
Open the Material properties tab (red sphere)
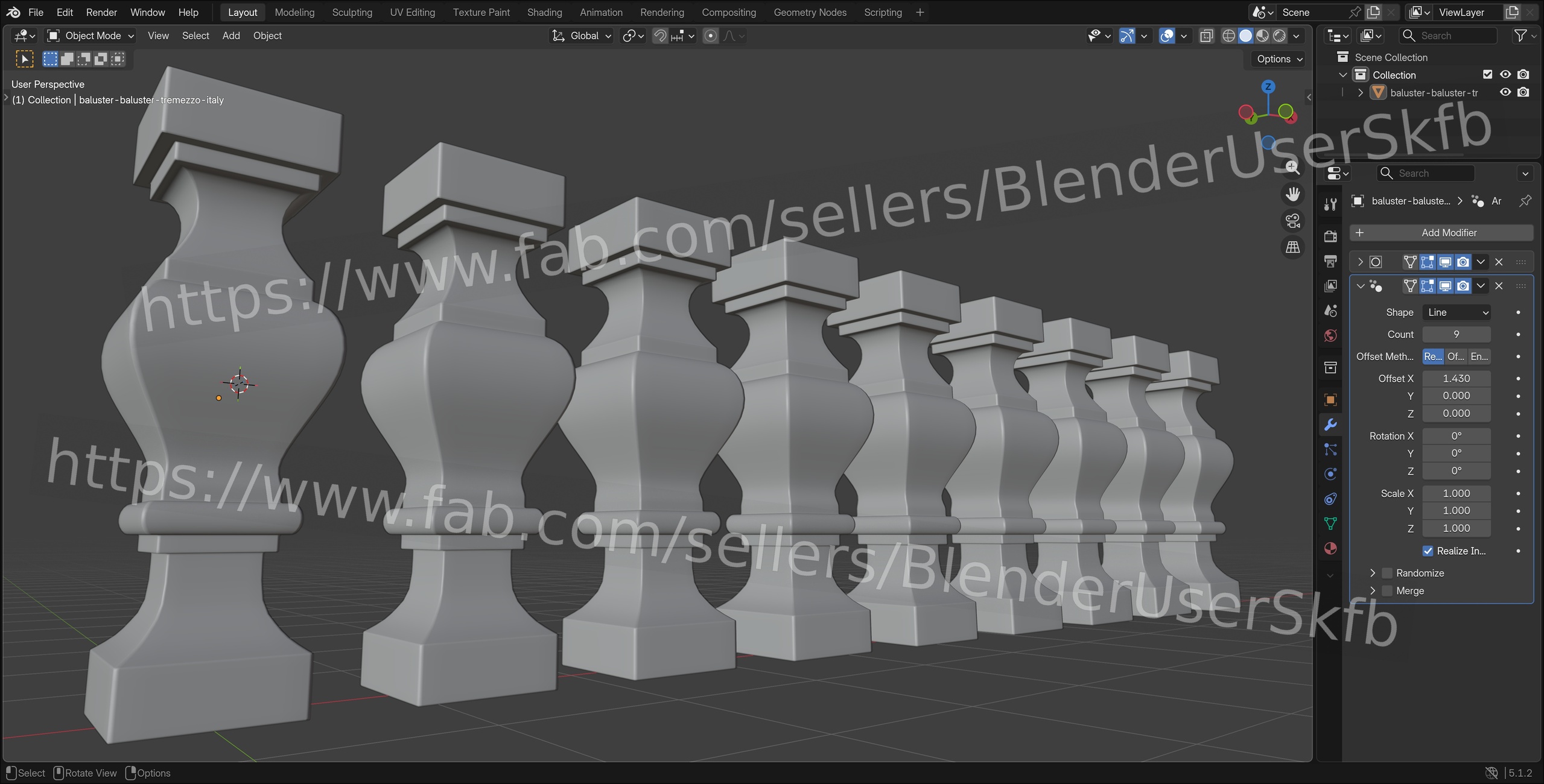point(1330,548)
